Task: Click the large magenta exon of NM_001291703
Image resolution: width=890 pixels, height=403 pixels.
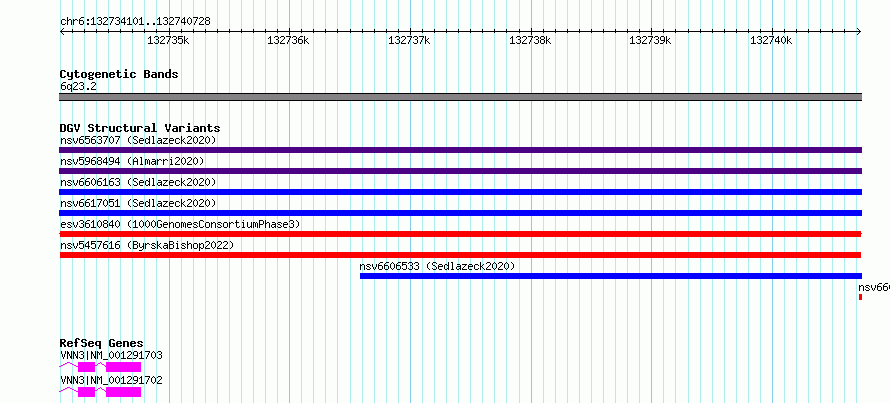Action: point(123,367)
